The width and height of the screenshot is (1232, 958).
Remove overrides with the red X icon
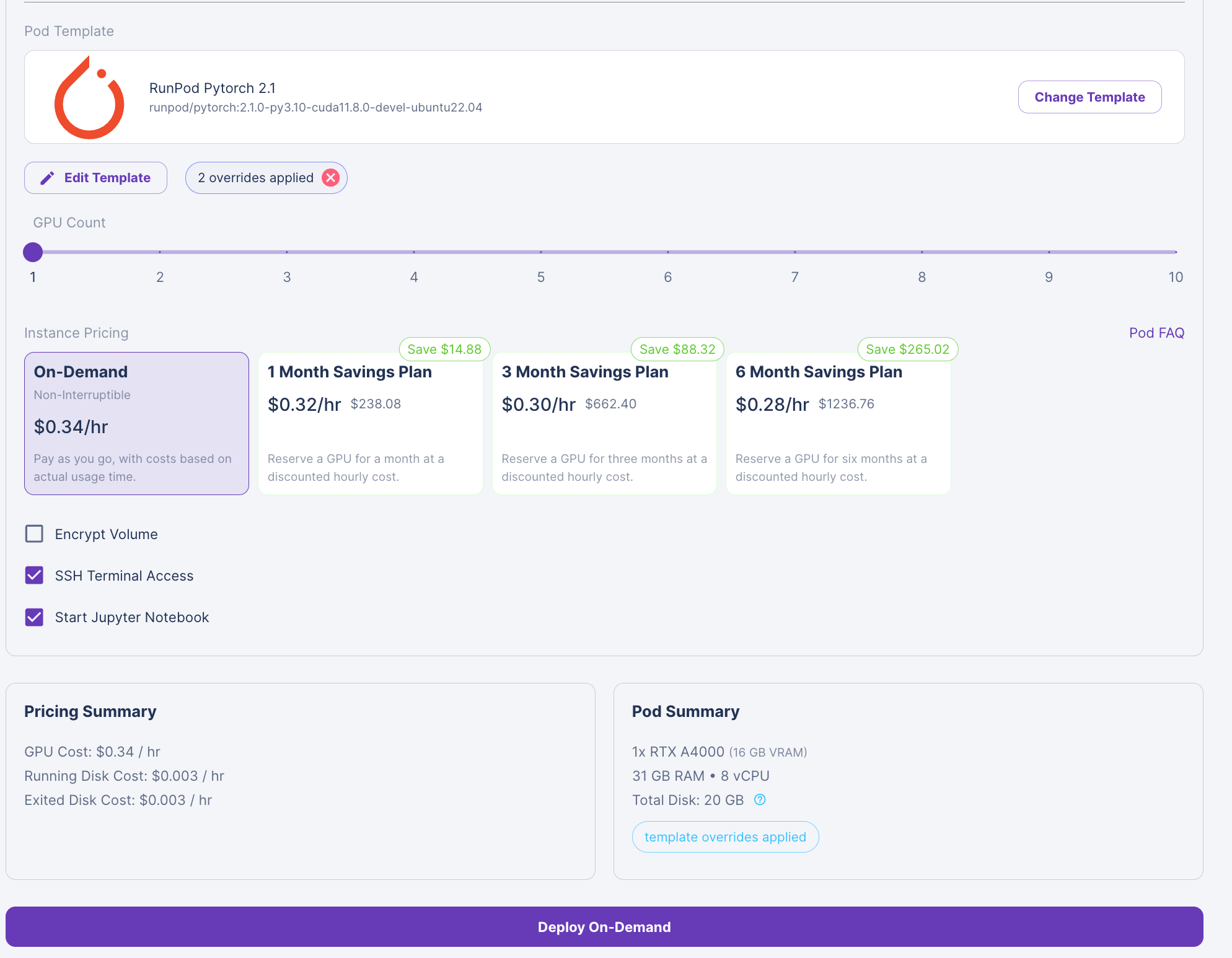(331, 178)
